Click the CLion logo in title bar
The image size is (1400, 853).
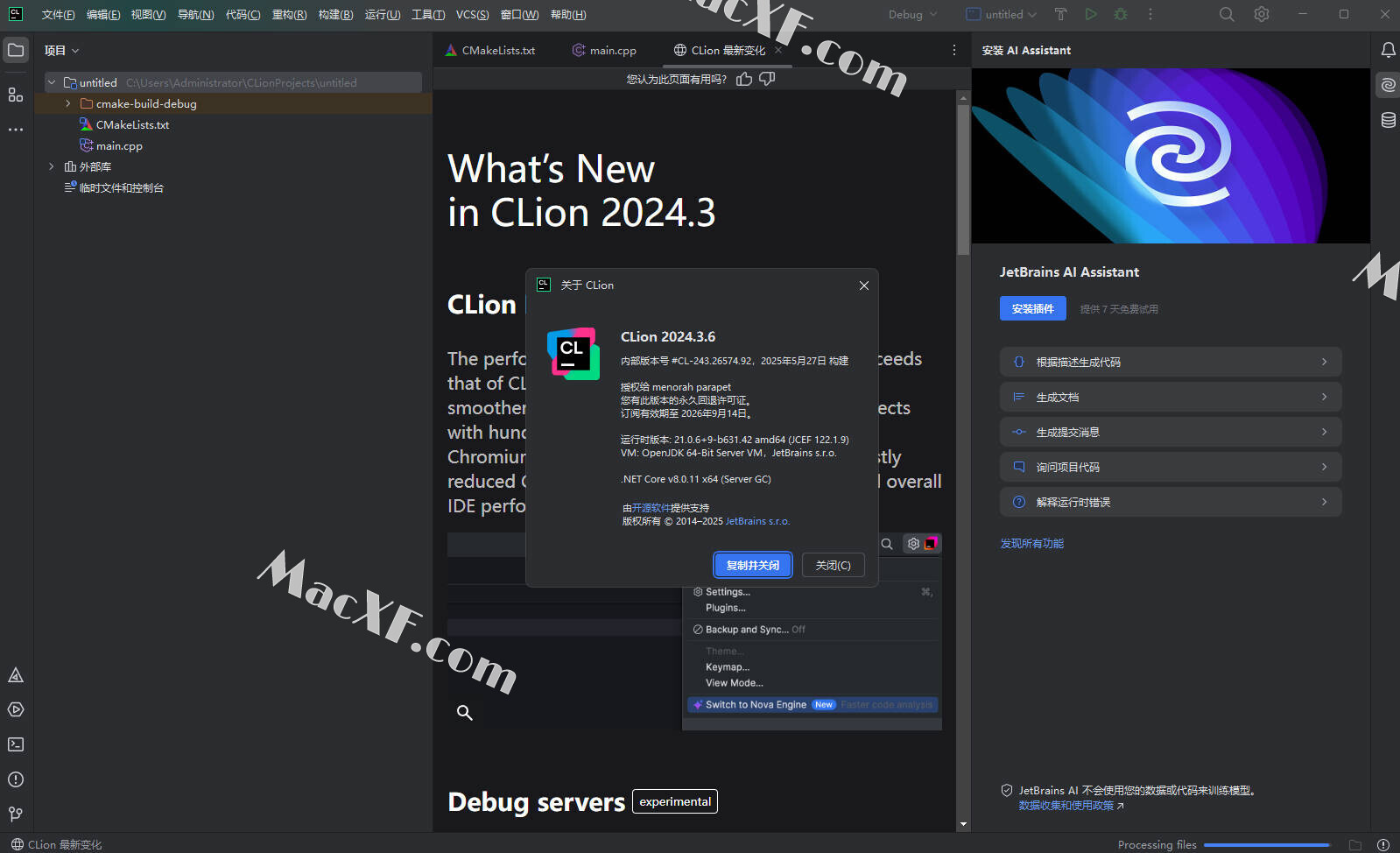(x=16, y=14)
